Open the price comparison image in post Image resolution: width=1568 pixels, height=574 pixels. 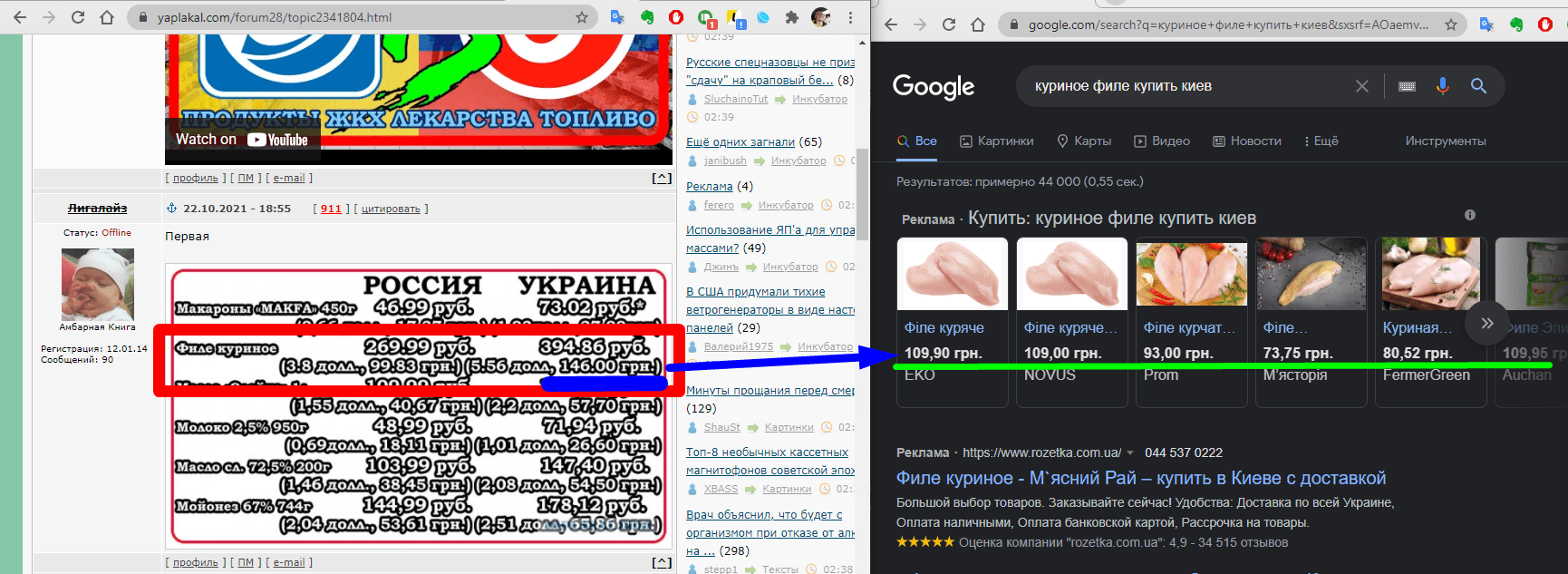419,405
